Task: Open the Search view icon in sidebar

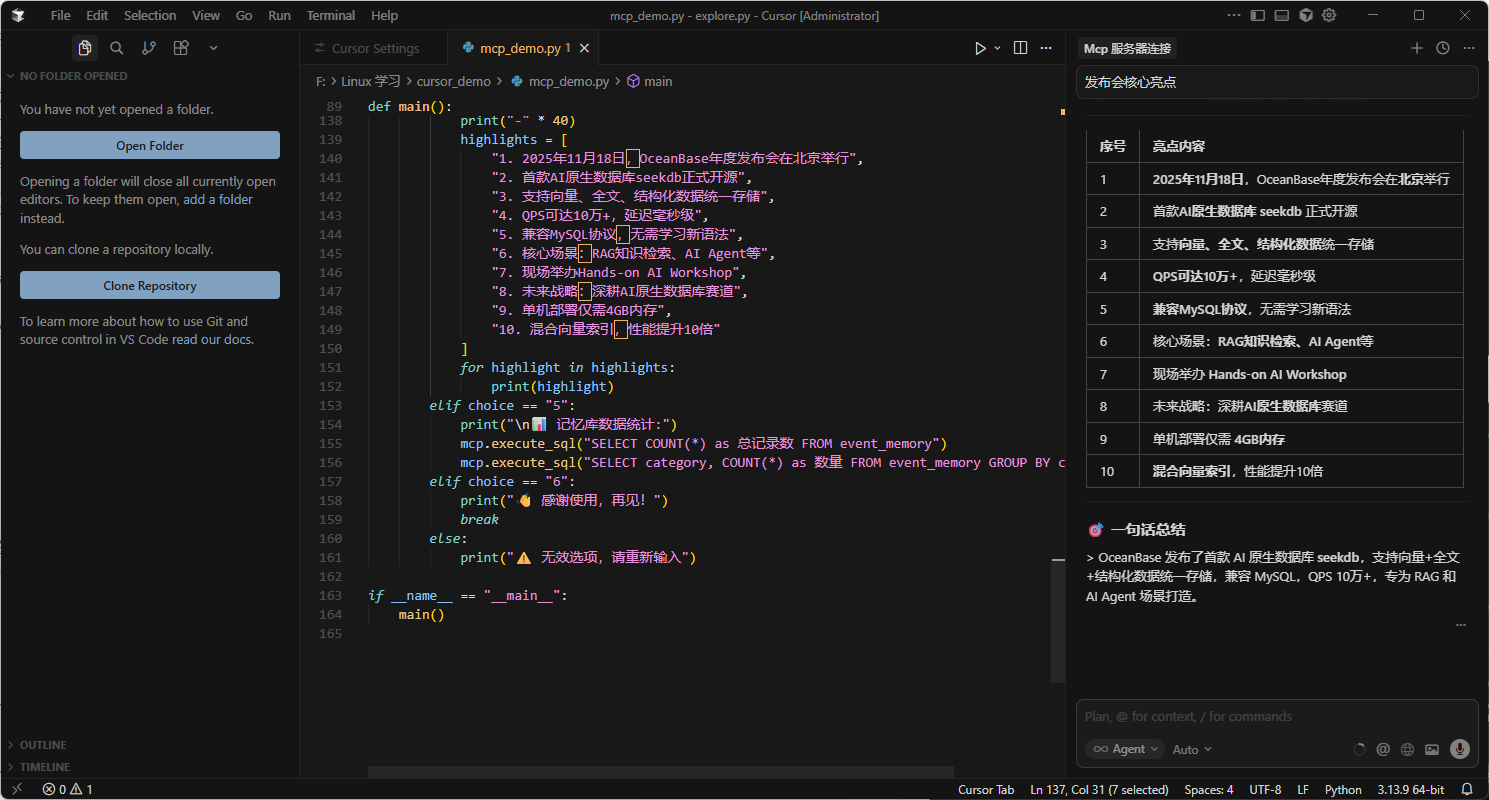Action: (117, 48)
